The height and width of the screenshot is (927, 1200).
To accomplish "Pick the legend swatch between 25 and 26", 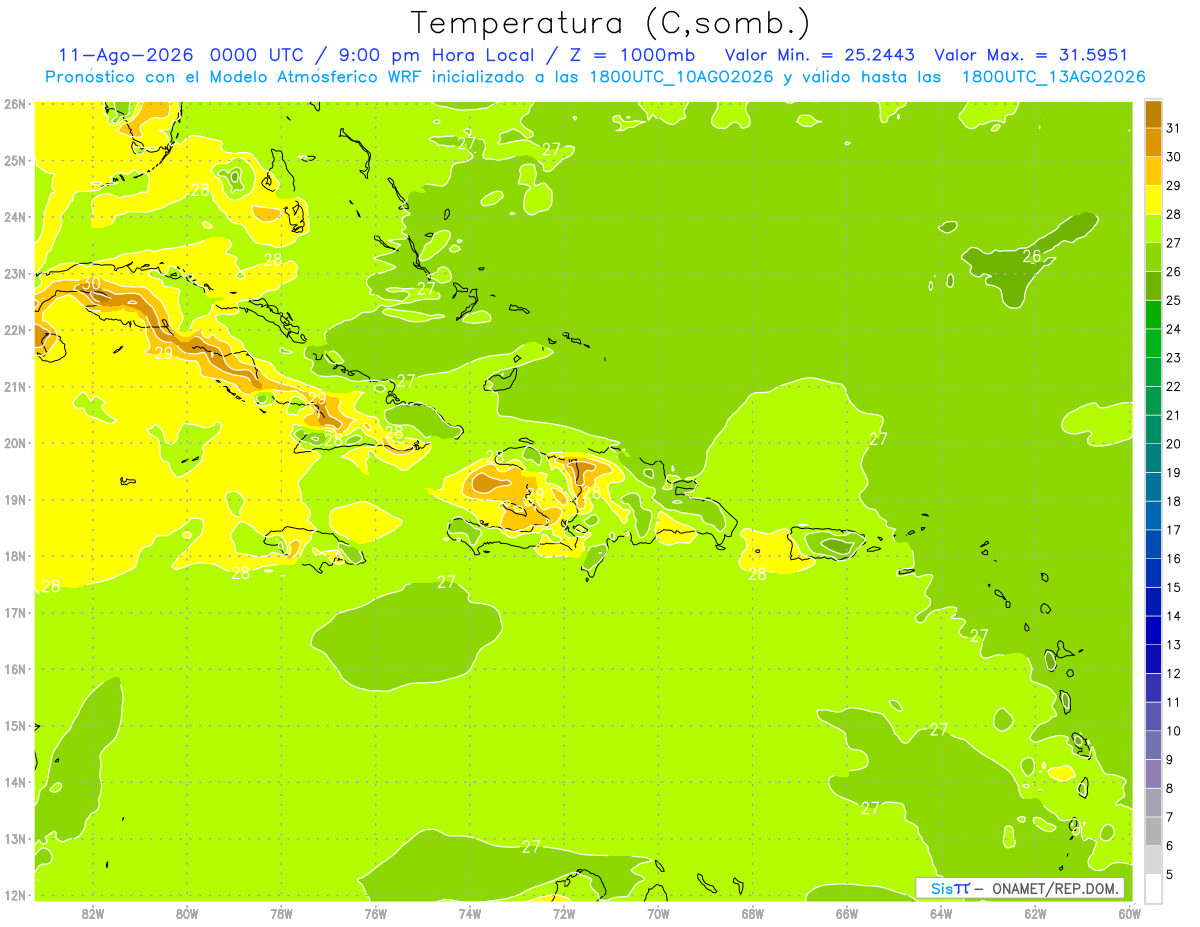I will coord(1153,286).
